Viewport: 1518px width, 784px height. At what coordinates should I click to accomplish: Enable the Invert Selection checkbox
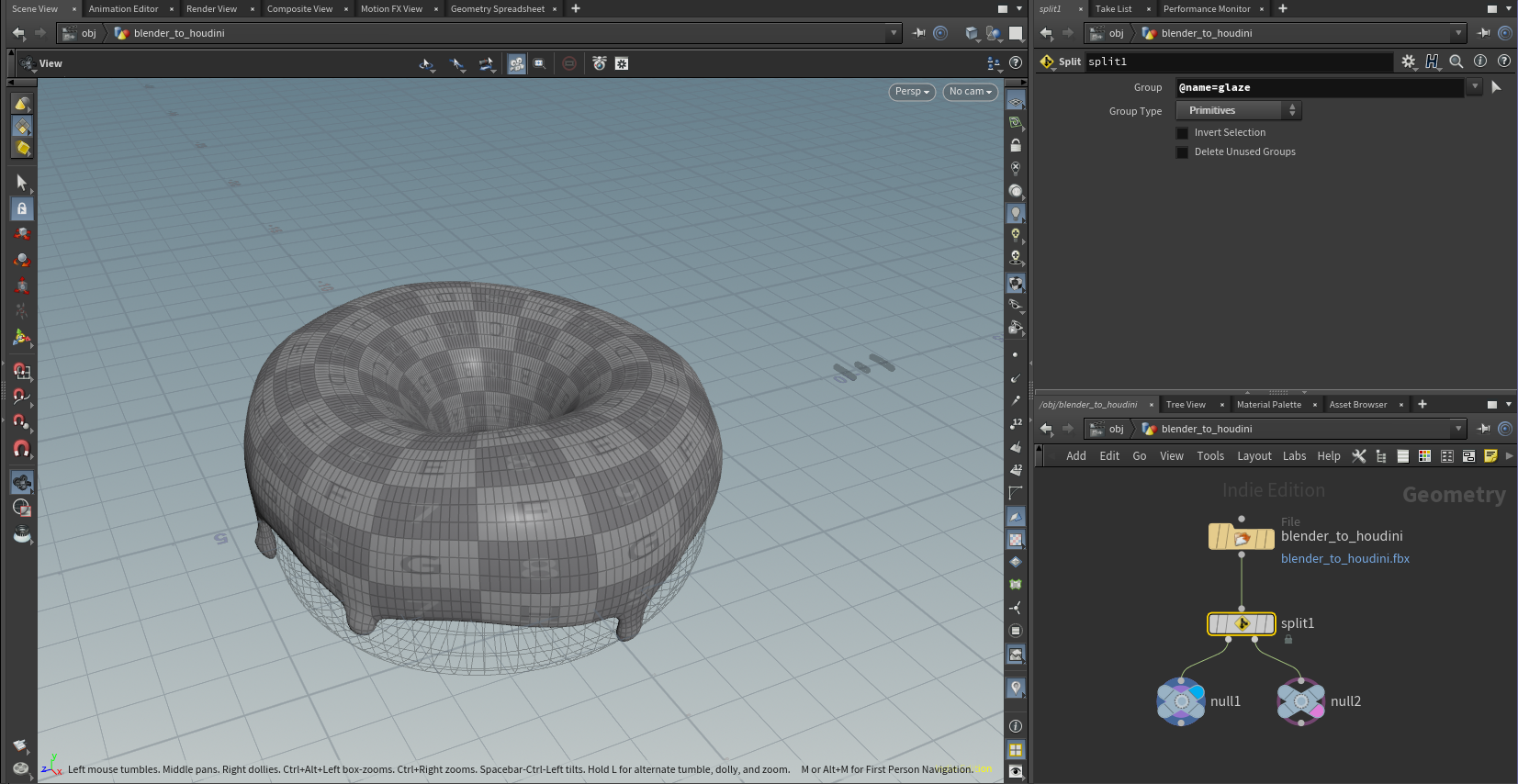(x=1183, y=133)
